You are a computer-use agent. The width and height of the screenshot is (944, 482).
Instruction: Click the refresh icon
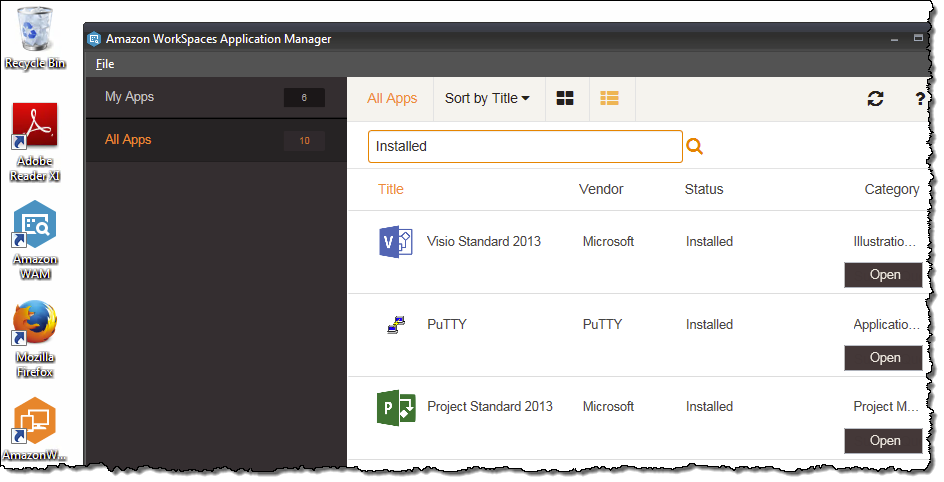(x=875, y=98)
